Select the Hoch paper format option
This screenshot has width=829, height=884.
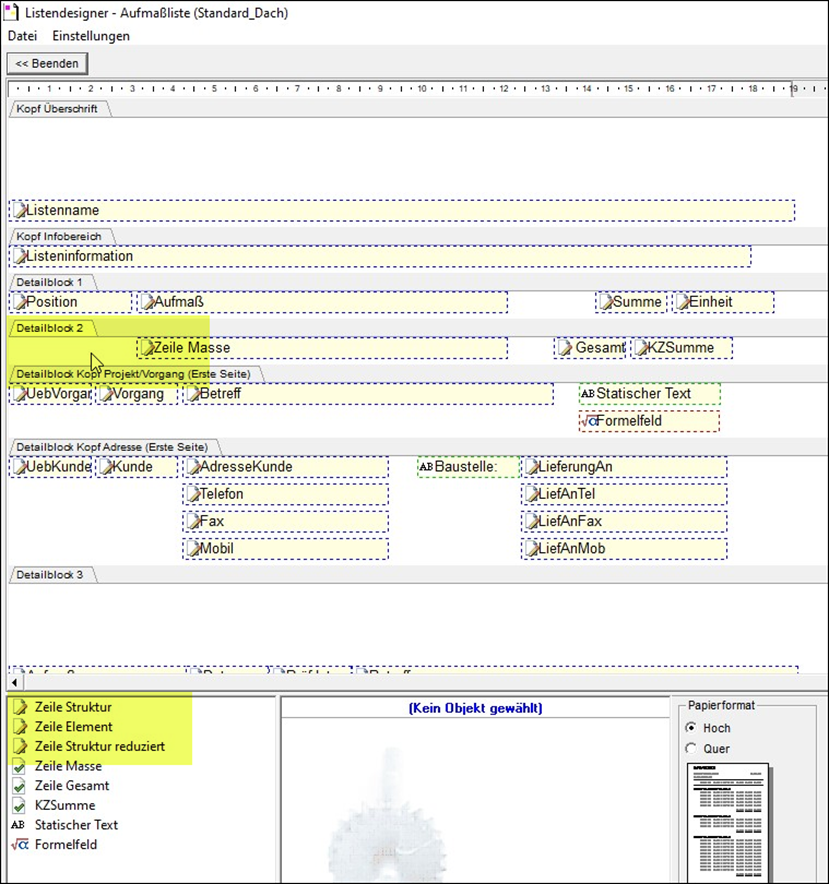point(691,728)
